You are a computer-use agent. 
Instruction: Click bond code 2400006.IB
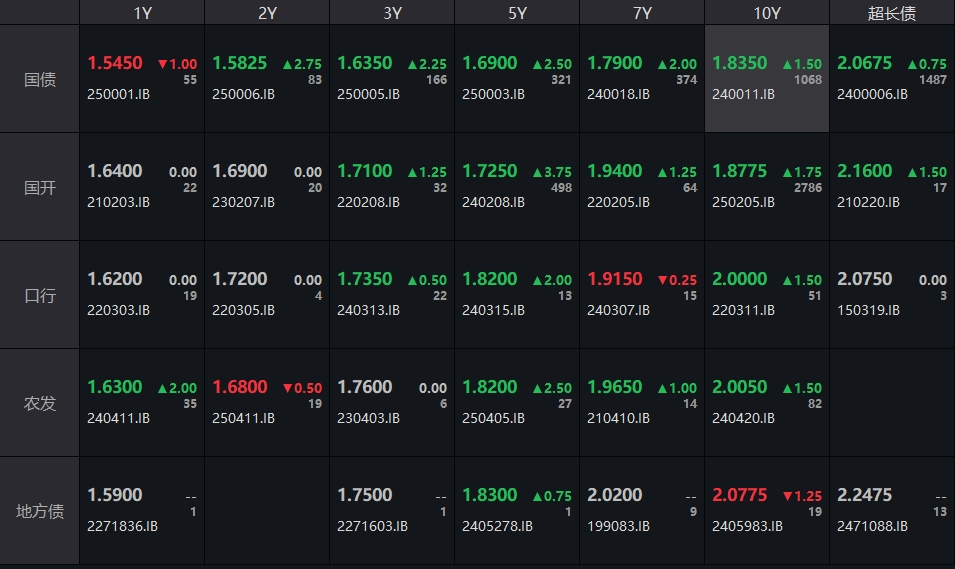(872, 94)
